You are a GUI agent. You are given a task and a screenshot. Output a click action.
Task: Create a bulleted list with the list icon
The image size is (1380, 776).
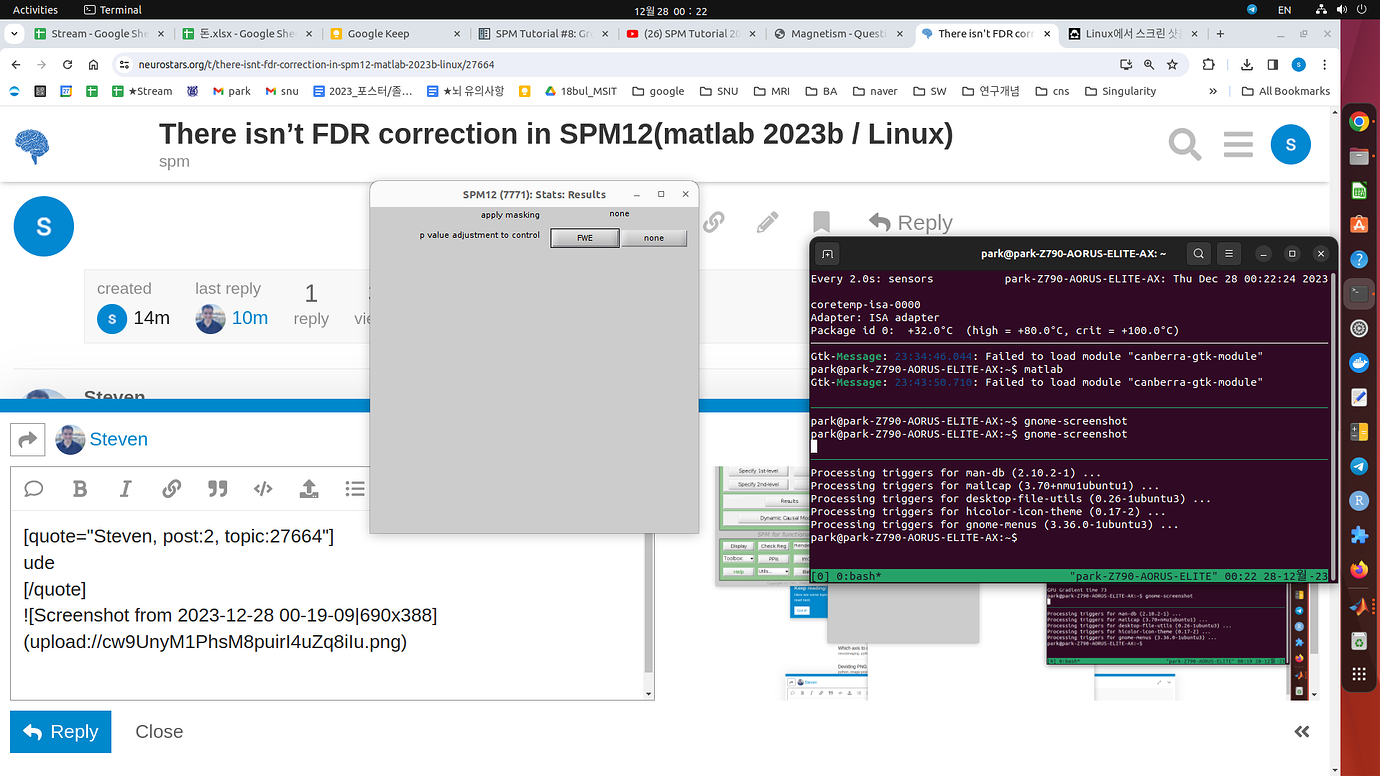354,488
